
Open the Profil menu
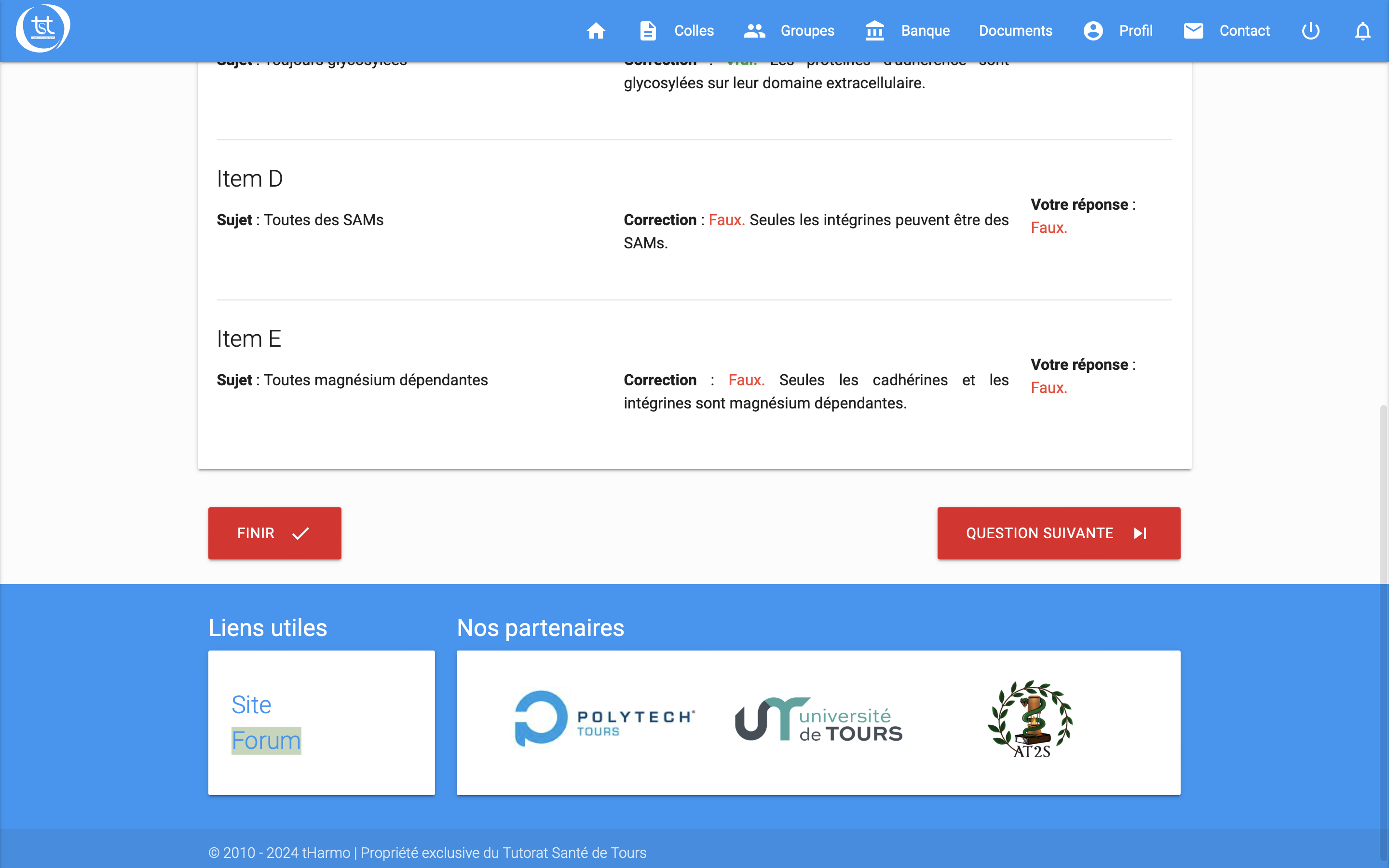(1135, 31)
